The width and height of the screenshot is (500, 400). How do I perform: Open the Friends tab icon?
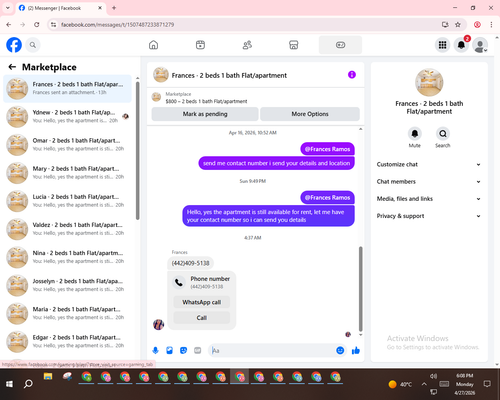[247, 45]
